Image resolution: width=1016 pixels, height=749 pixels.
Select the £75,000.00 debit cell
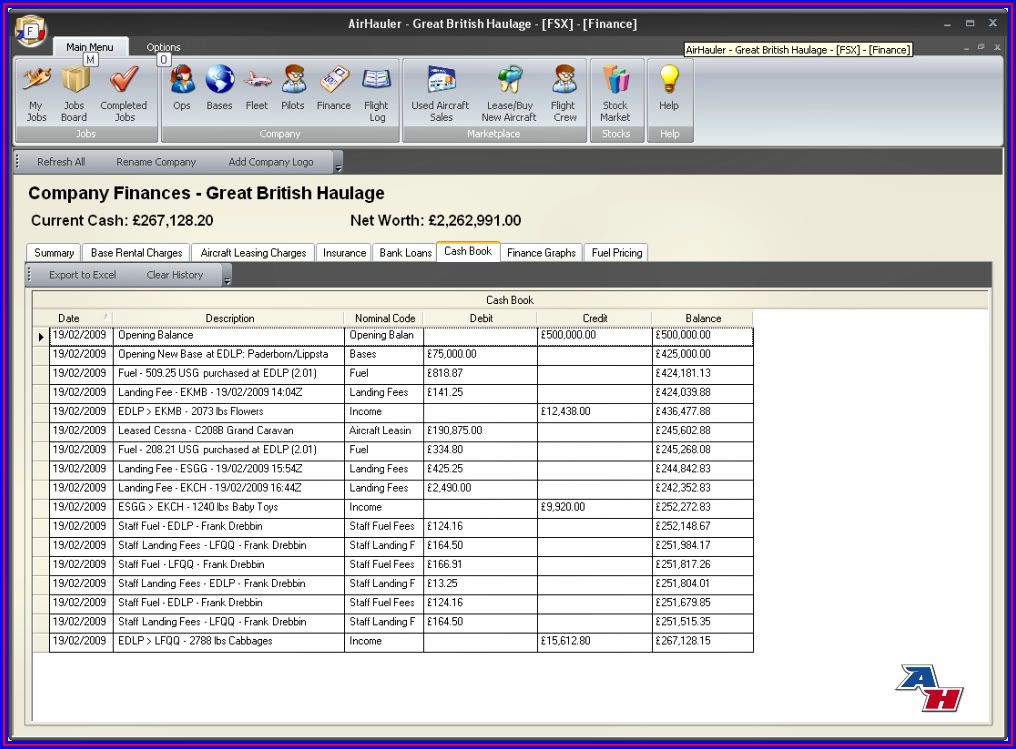click(480, 354)
